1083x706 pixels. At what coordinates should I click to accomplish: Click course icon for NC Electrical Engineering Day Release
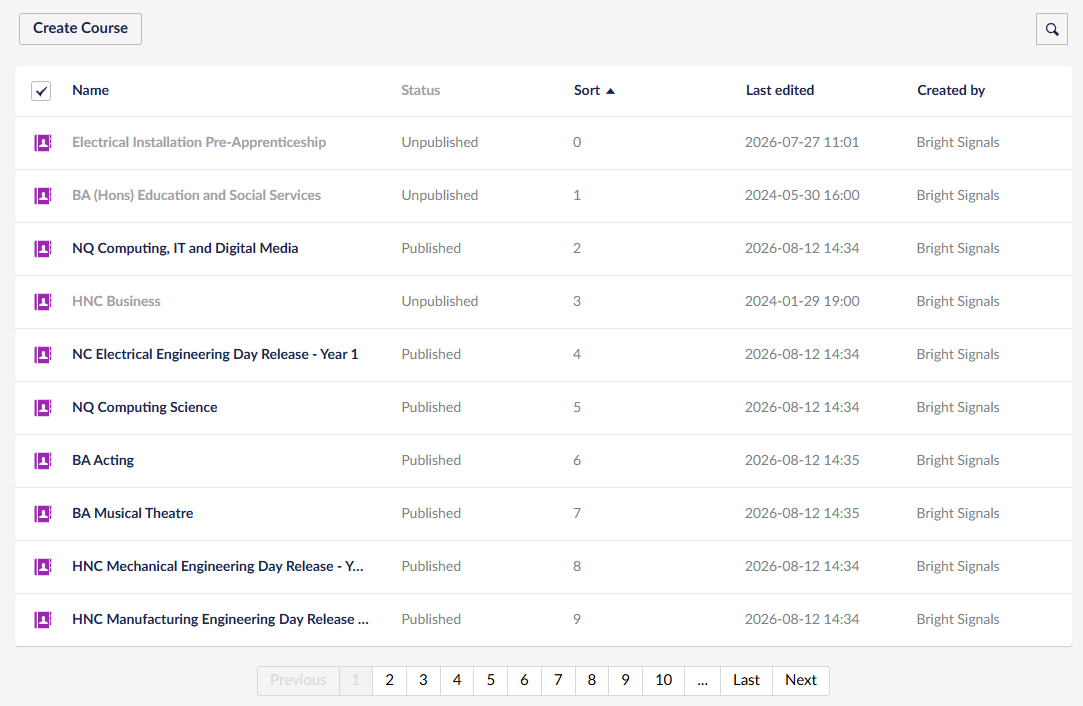43,354
